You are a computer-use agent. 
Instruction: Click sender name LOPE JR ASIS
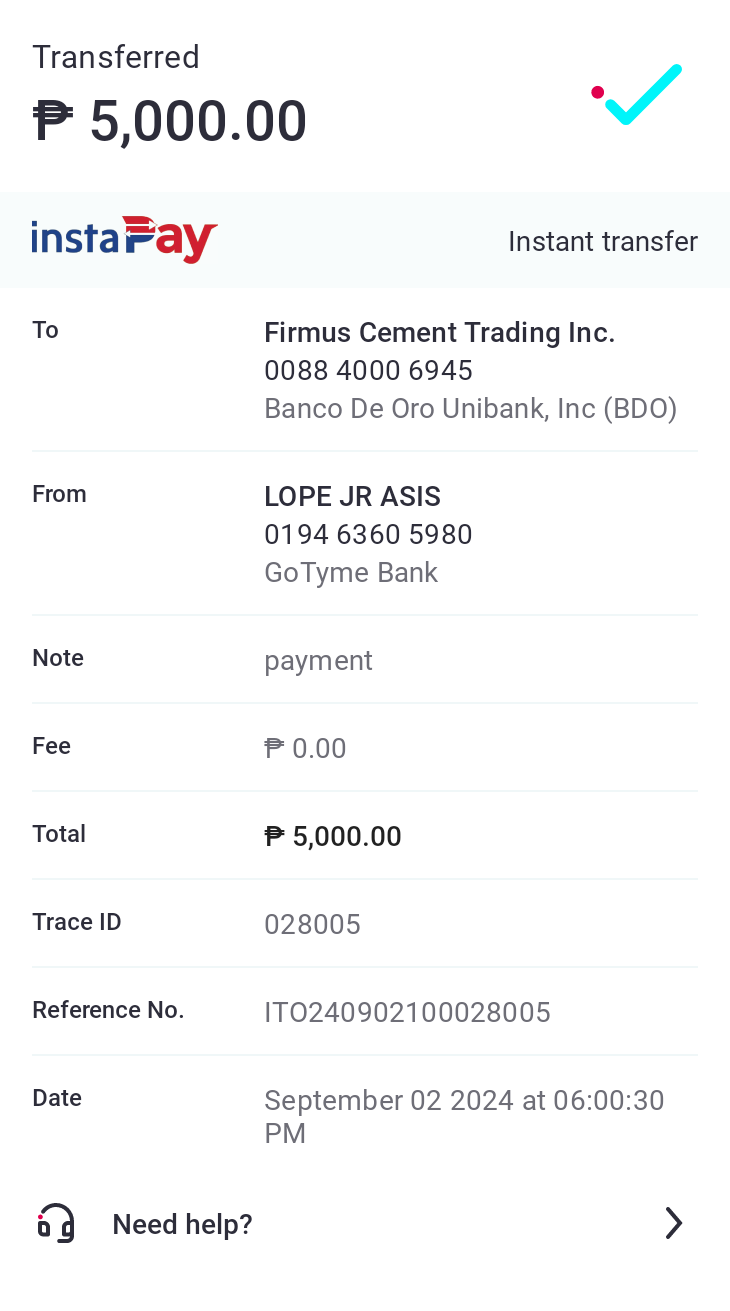click(352, 497)
